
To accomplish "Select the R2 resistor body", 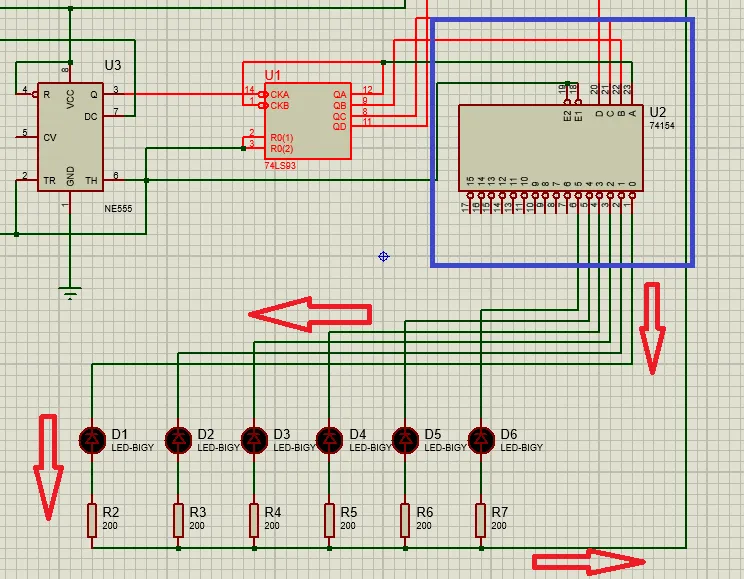I will pyautogui.click(x=92, y=520).
